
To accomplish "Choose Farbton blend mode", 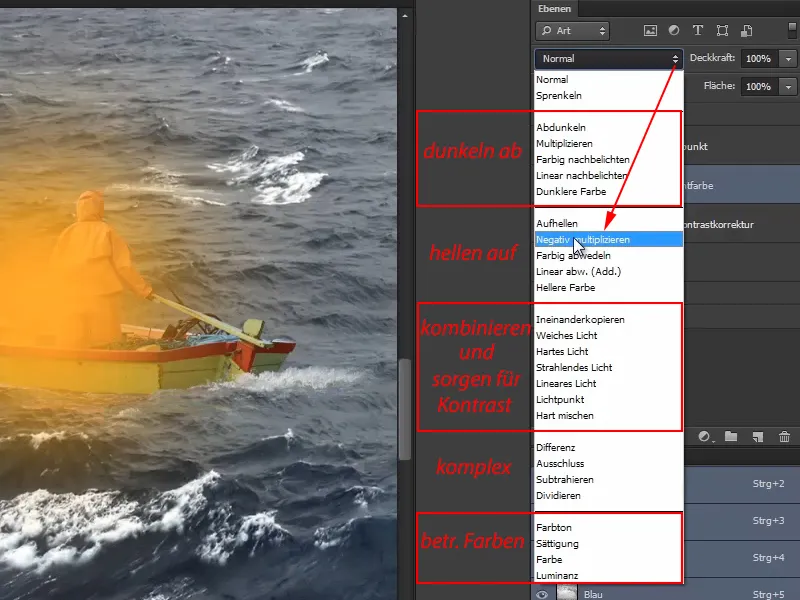I will (609, 528).
